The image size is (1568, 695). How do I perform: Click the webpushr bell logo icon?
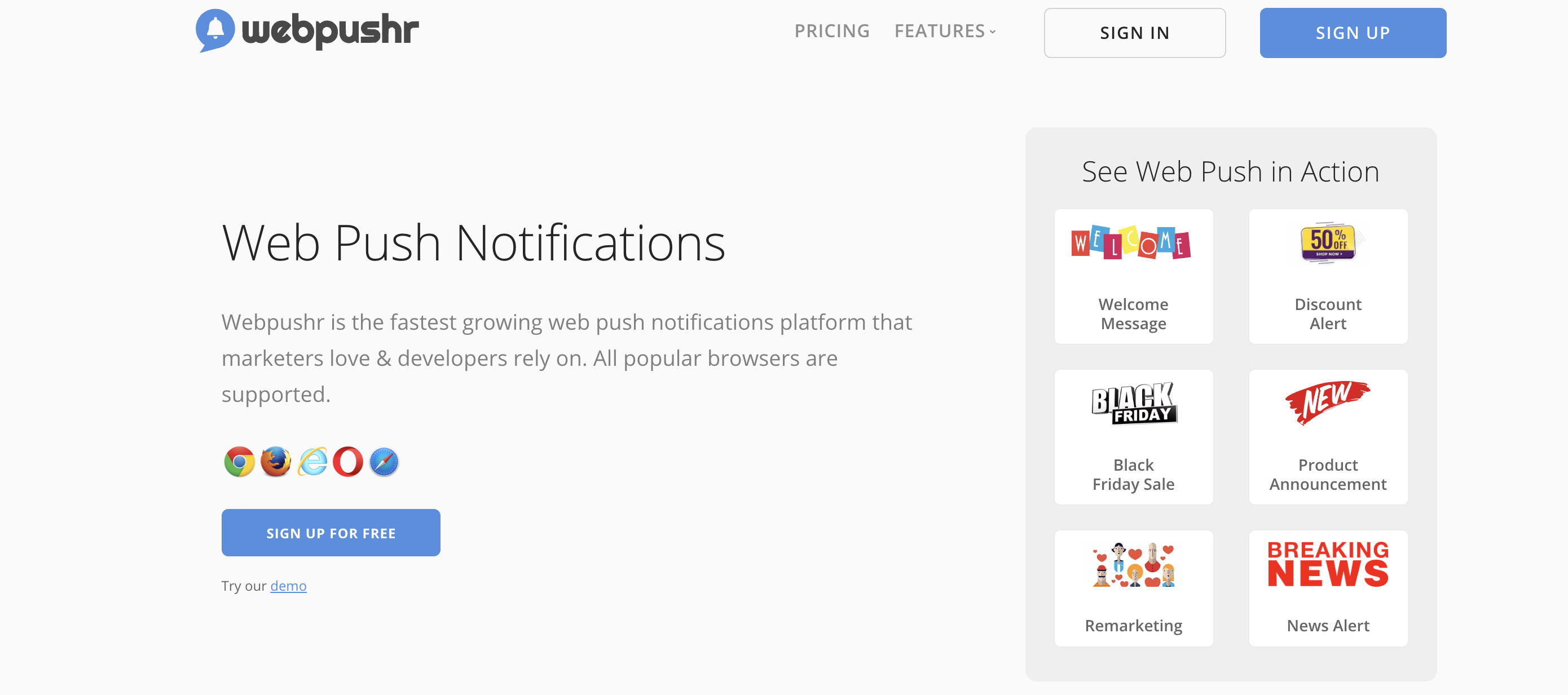[215, 30]
